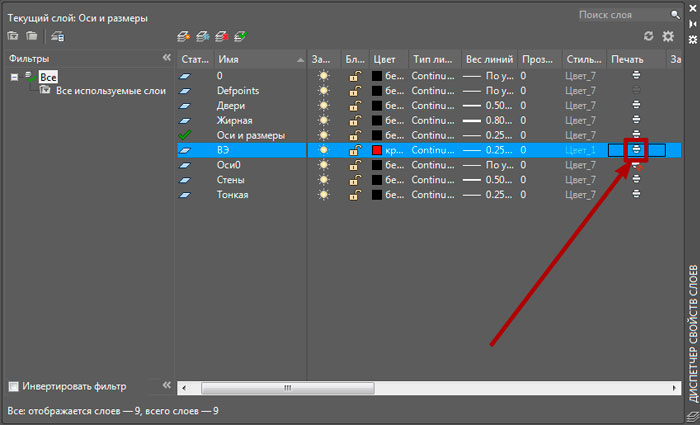
Task: Open red color swatch of layer ВЭ
Action: [x=377, y=150]
